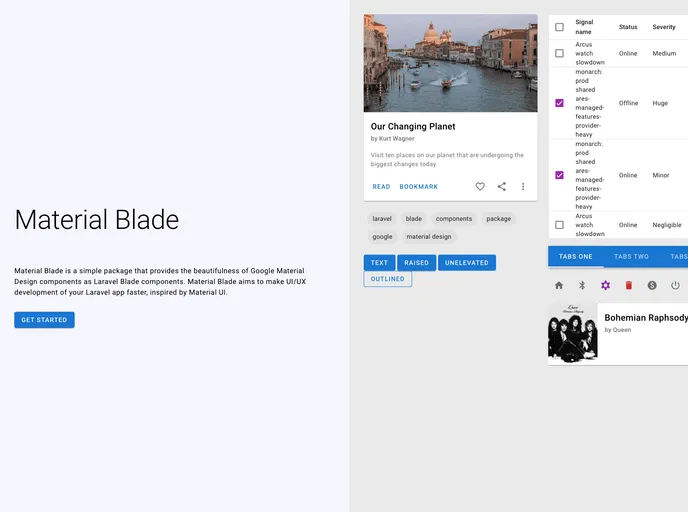Select the blade chip
The image size is (688, 512).
coord(414,218)
